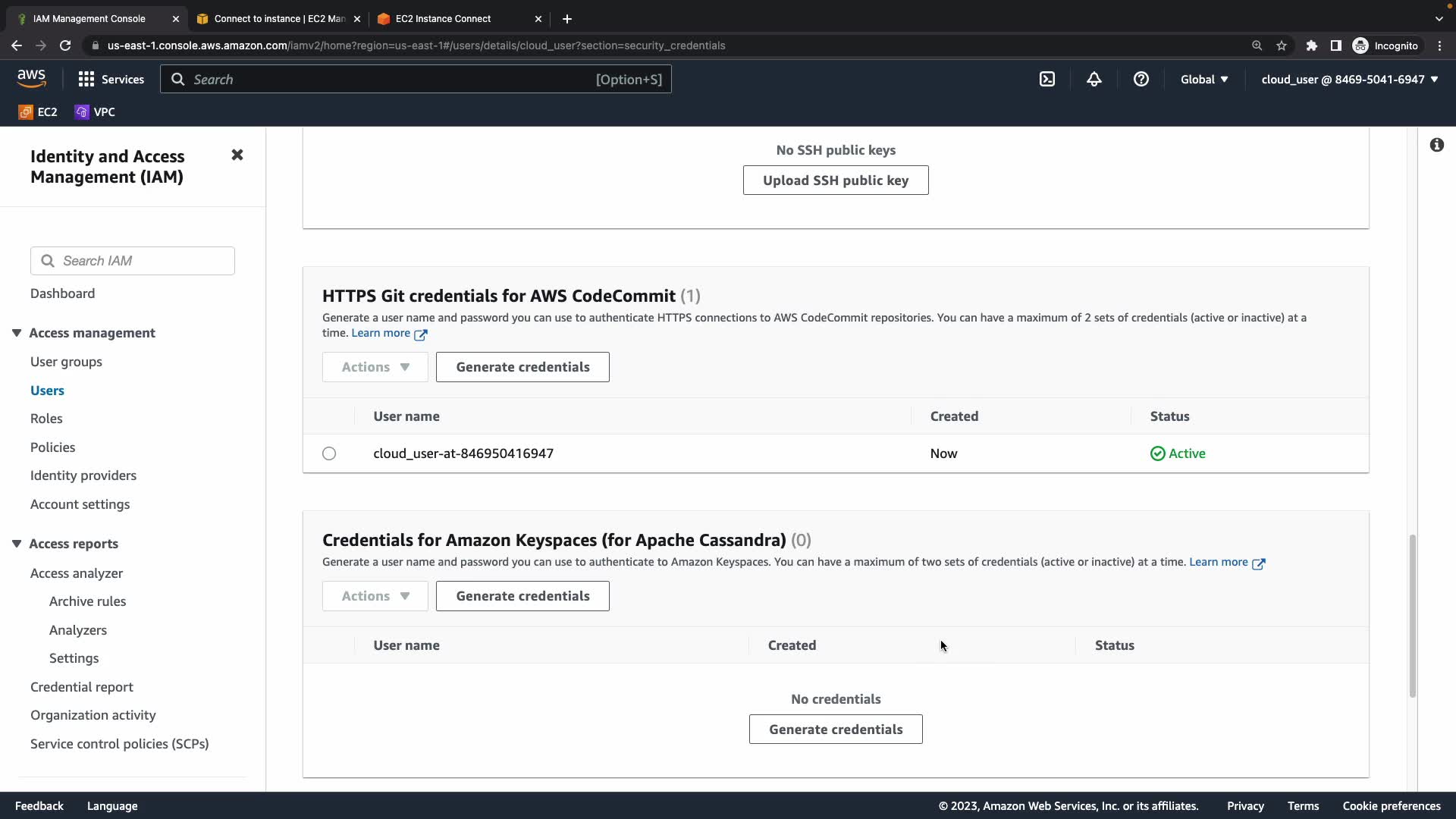Click Upload SSH public key button
The height and width of the screenshot is (819, 1456).
835,180
